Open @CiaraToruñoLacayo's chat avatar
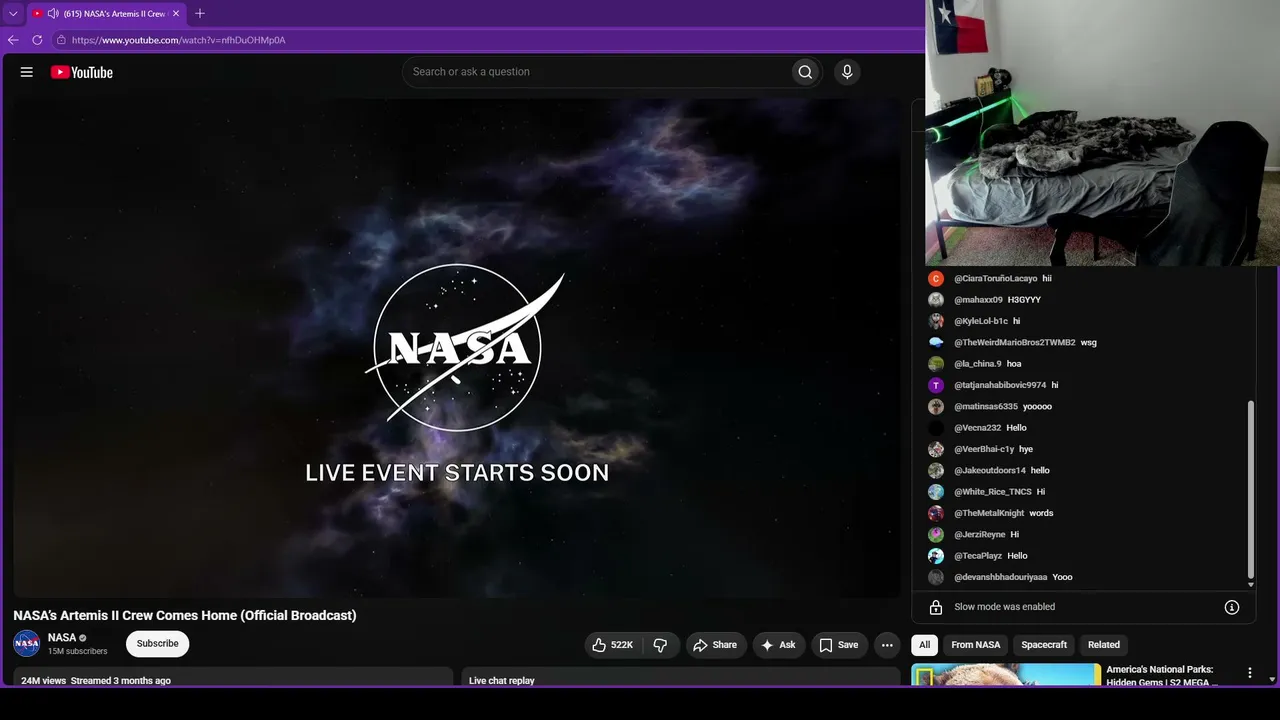The width and height of the screenshot is (1280, 720). (x=936, y=279)
